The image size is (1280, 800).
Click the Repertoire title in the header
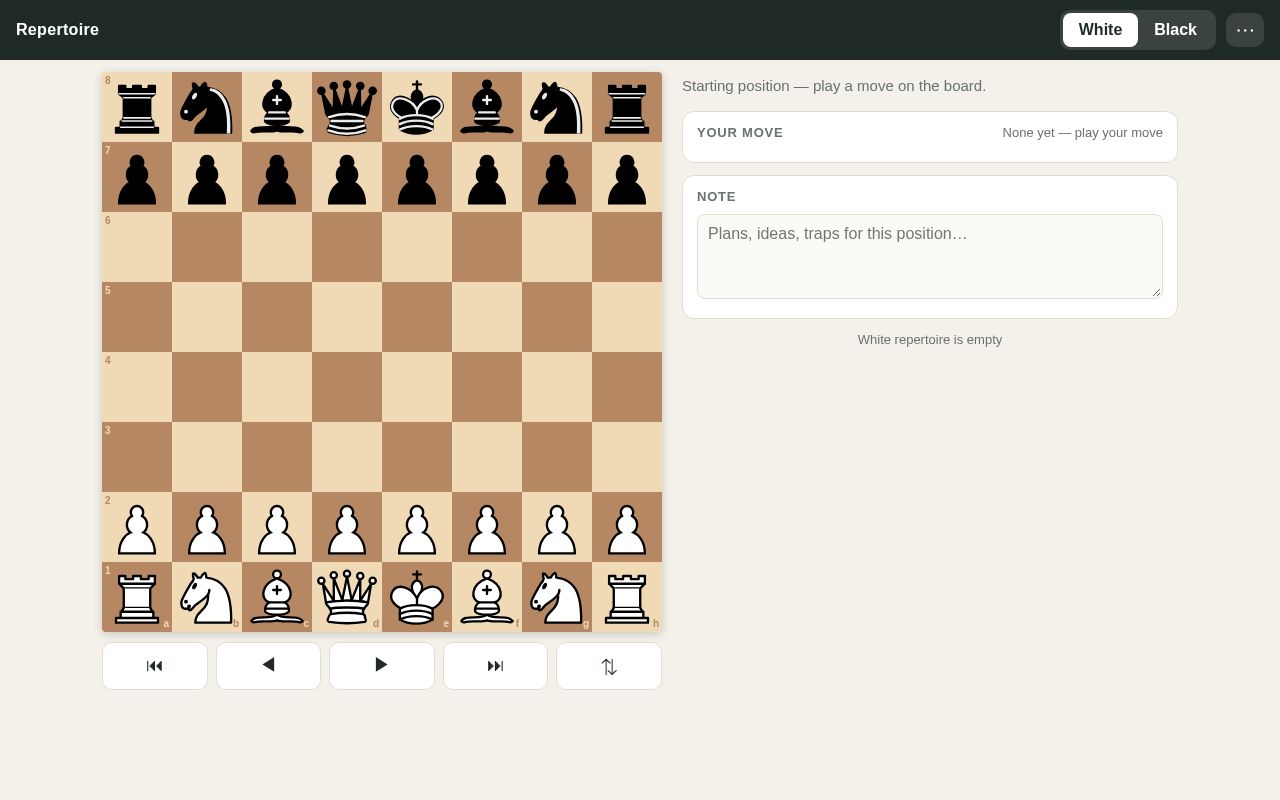pyautogui.click(x=57, y=30)
